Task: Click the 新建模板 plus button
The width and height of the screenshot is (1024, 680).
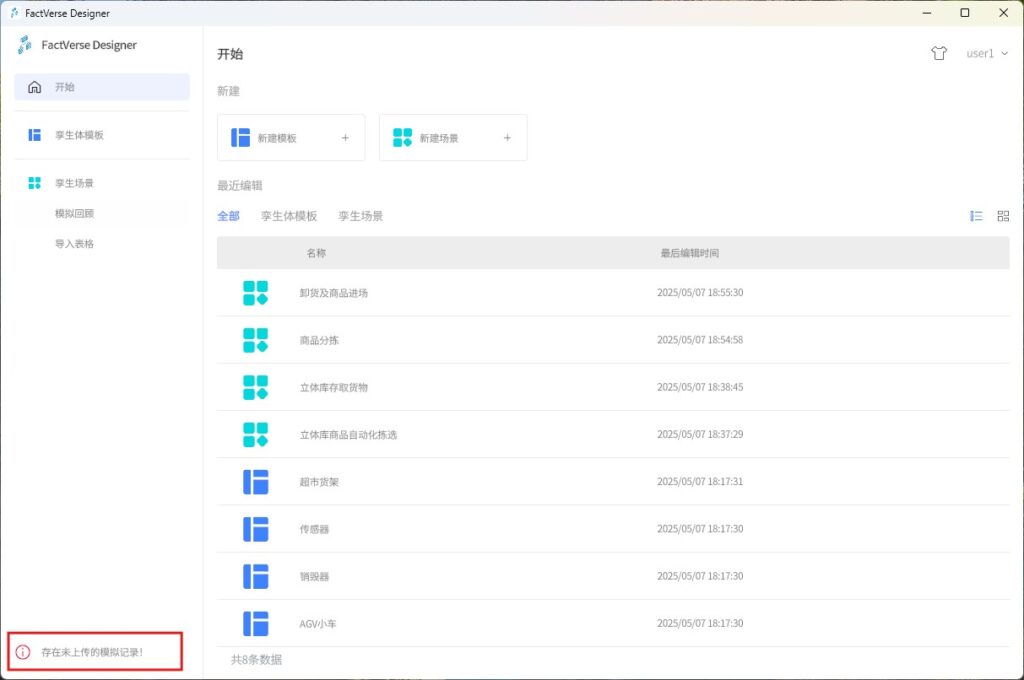Action: (345, 138)
